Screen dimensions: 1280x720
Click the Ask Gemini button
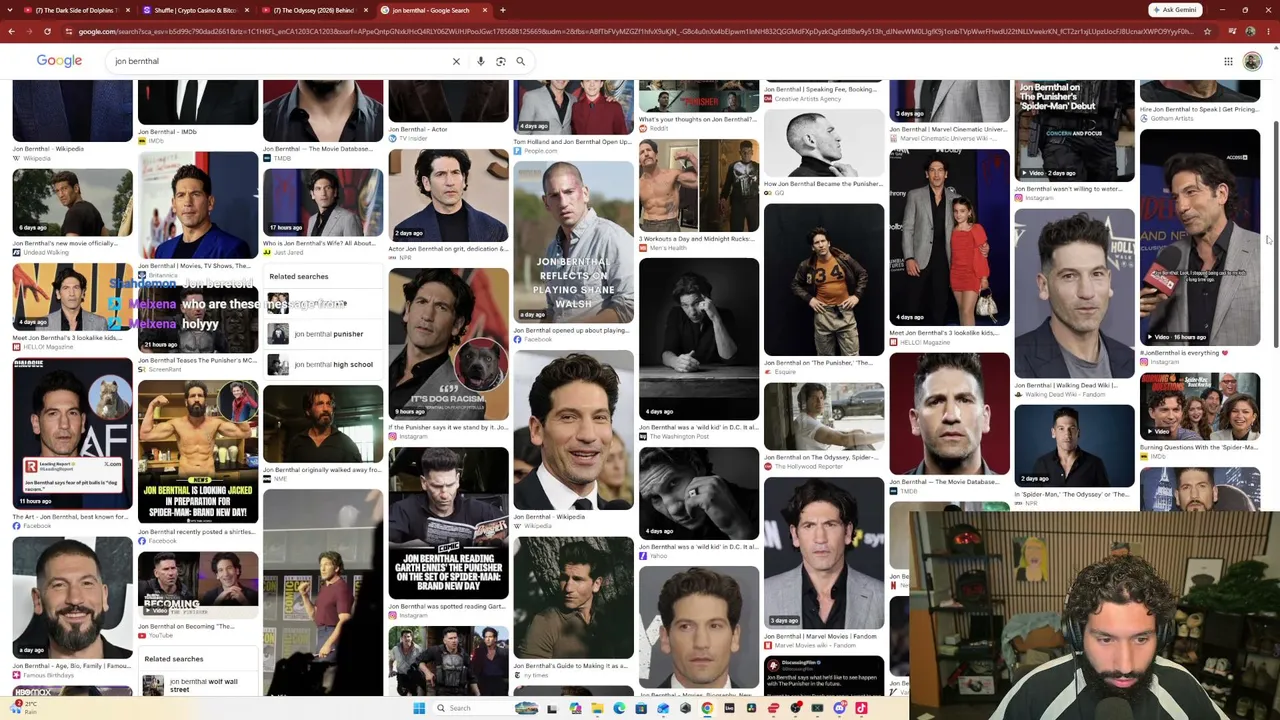pos(1175,10)
